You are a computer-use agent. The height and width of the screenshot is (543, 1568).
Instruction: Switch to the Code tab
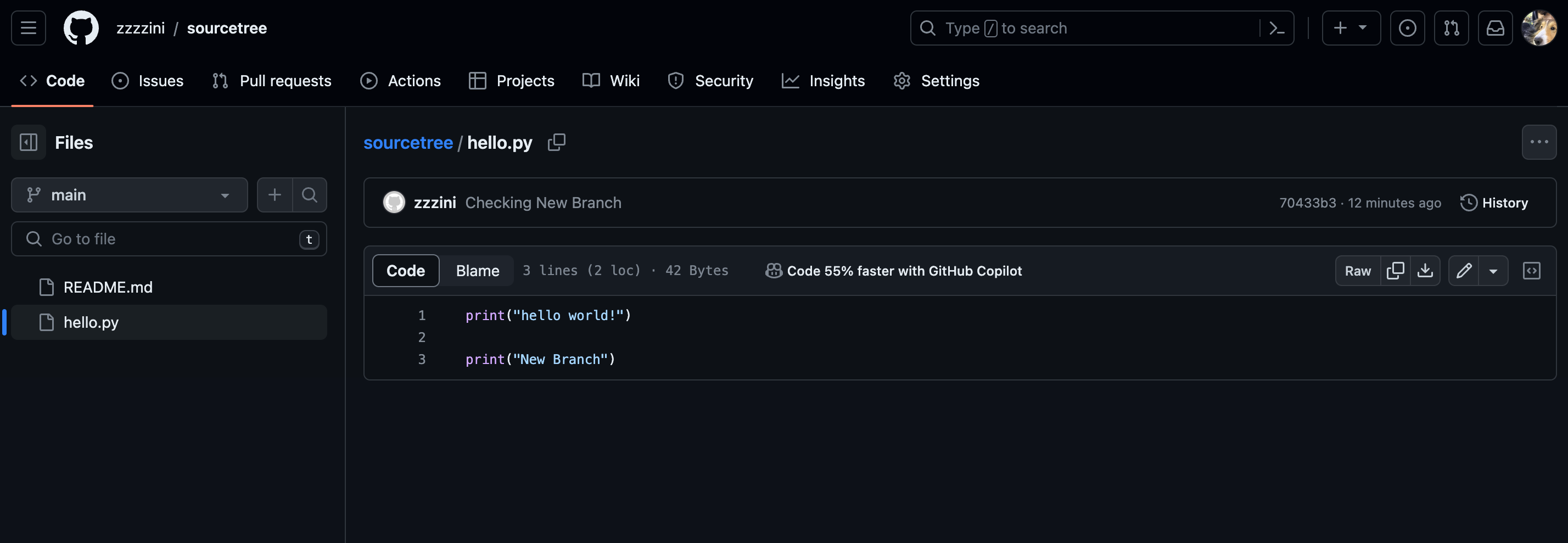pos(52,80)
